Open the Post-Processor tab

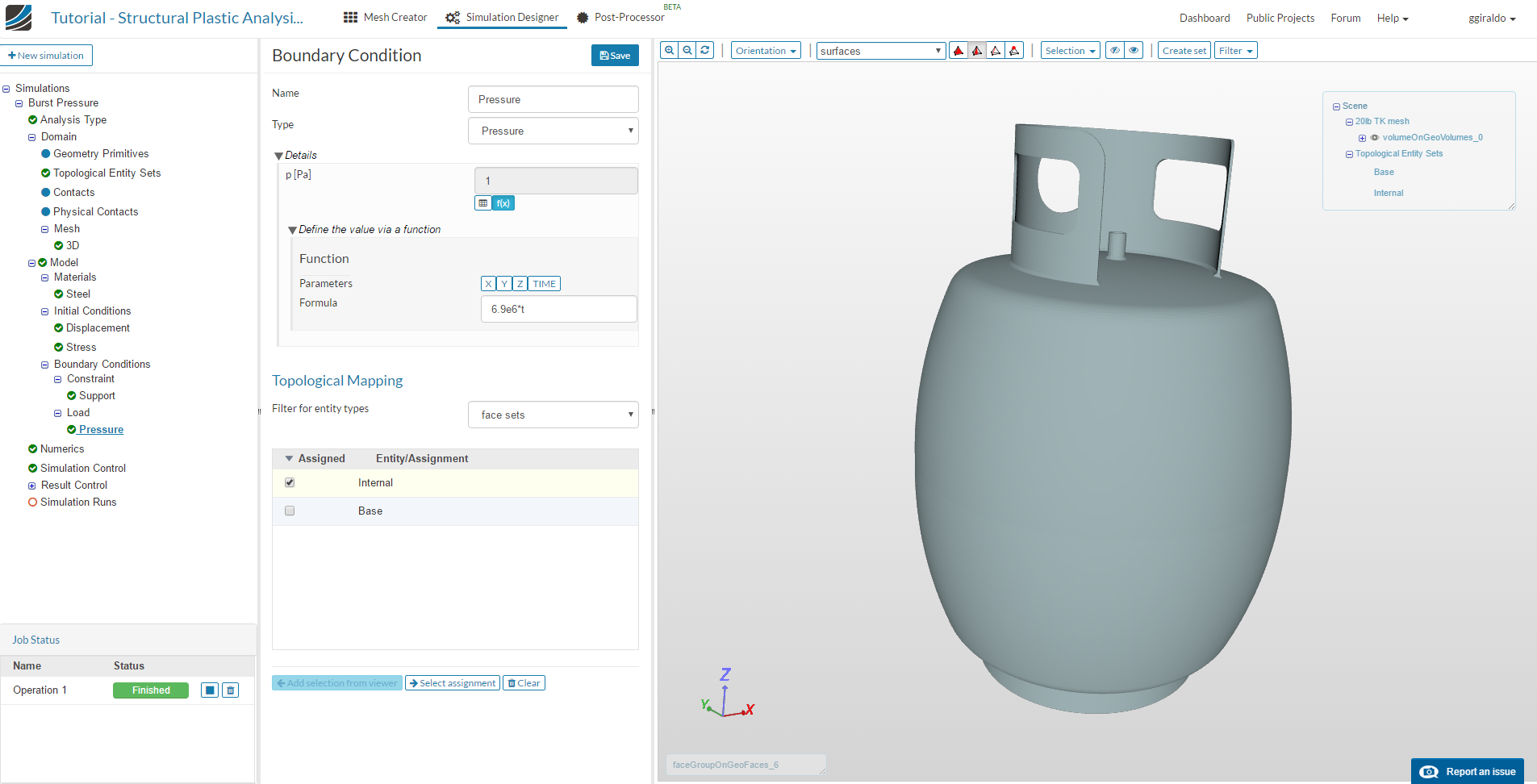click(x=620, y=18)
